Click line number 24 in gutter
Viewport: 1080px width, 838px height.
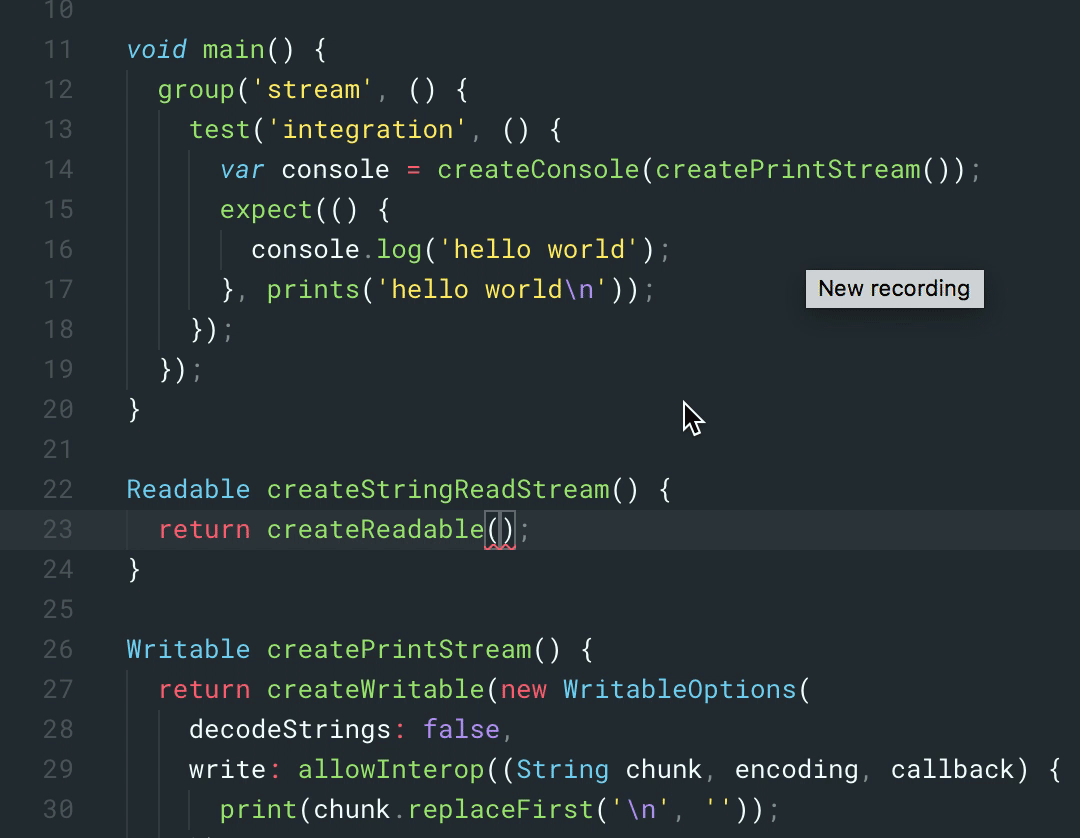[58, 569]
